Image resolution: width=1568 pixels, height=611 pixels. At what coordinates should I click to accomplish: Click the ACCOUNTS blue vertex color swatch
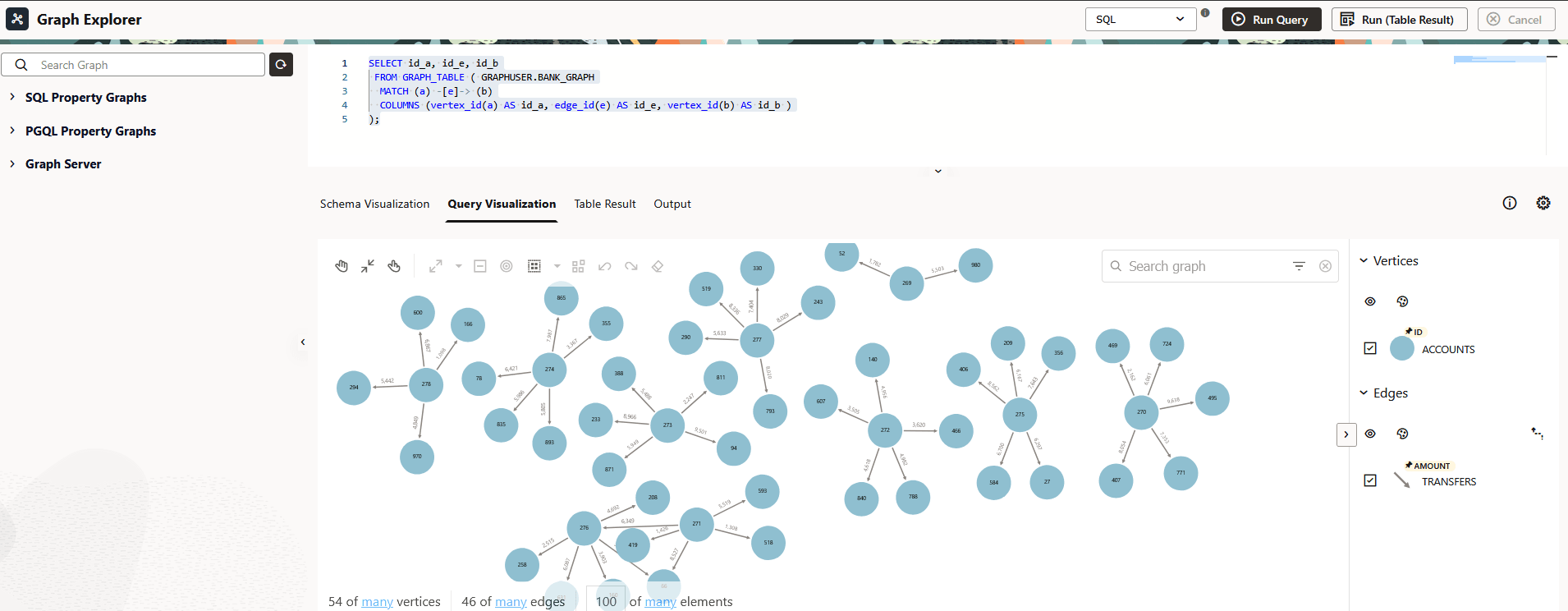pyautogui.click(x=1402, y=348)
